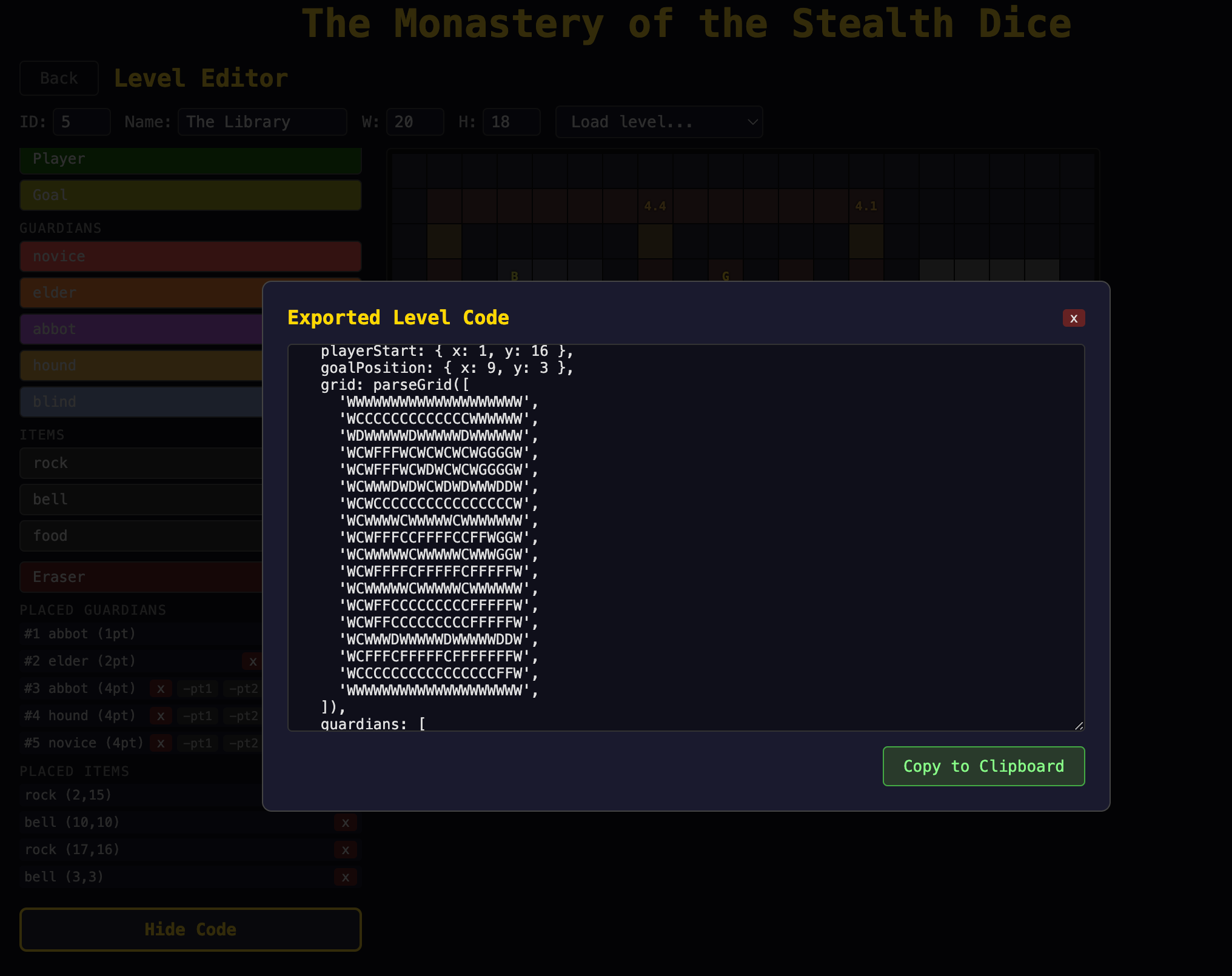Image resolution: width=1232 pixels, height=976 pixels.
Task: Delete guardian #4 hound
Action: click(161, 716)
